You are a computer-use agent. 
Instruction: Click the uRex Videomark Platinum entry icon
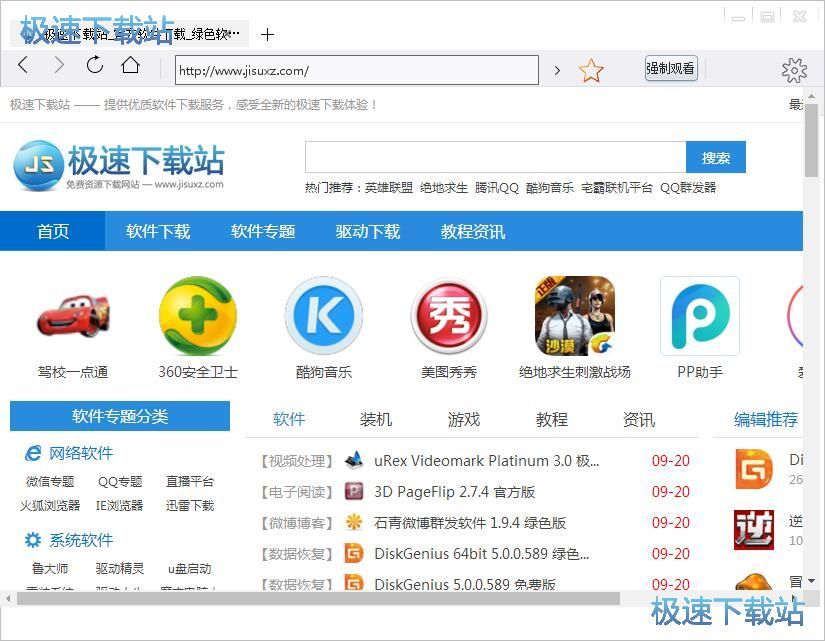[x=354, y=460]
